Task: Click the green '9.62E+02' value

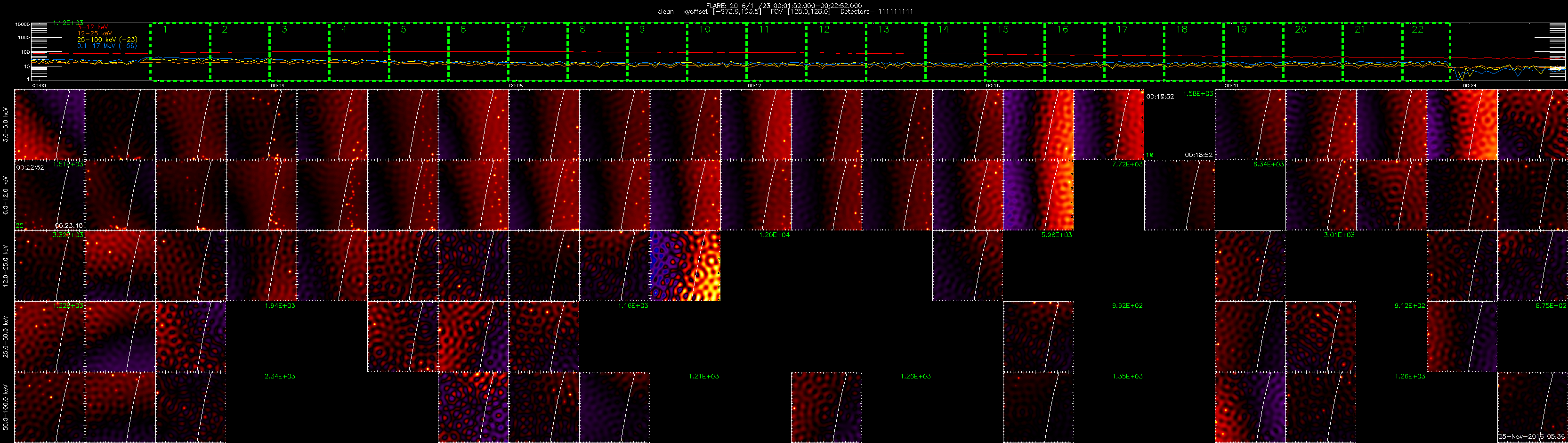Action: [x=1127, y=305]
